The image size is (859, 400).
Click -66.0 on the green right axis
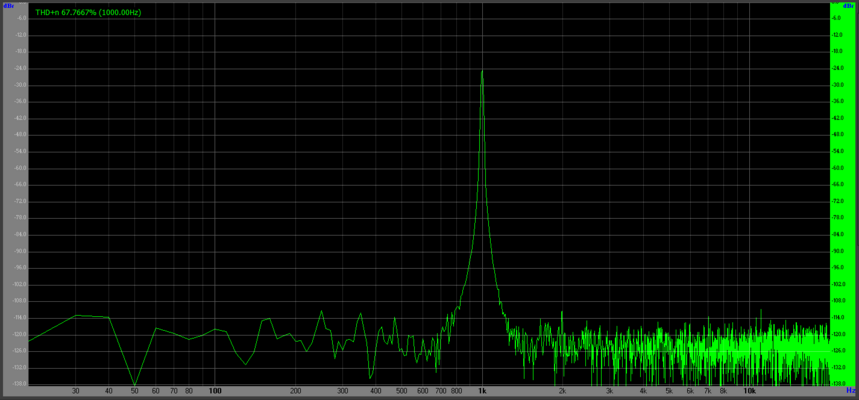click(x=836, y=185)
